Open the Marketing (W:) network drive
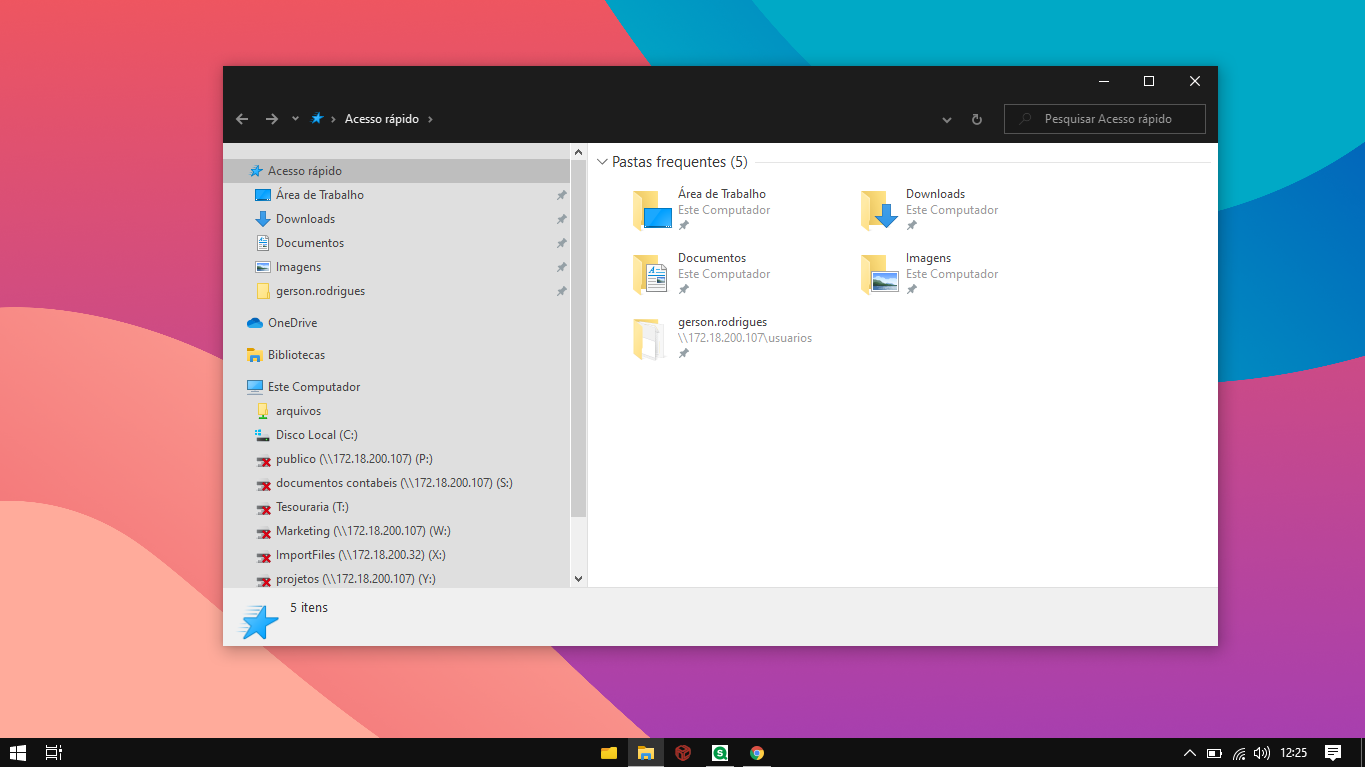This screenshot has height=767, width=1365. 363,531
